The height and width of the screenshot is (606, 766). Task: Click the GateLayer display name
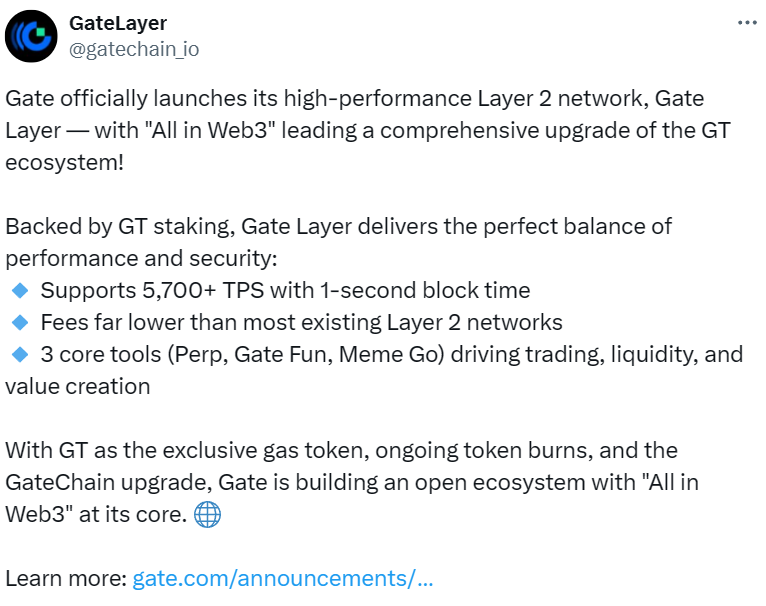click(x=118, y=22)
